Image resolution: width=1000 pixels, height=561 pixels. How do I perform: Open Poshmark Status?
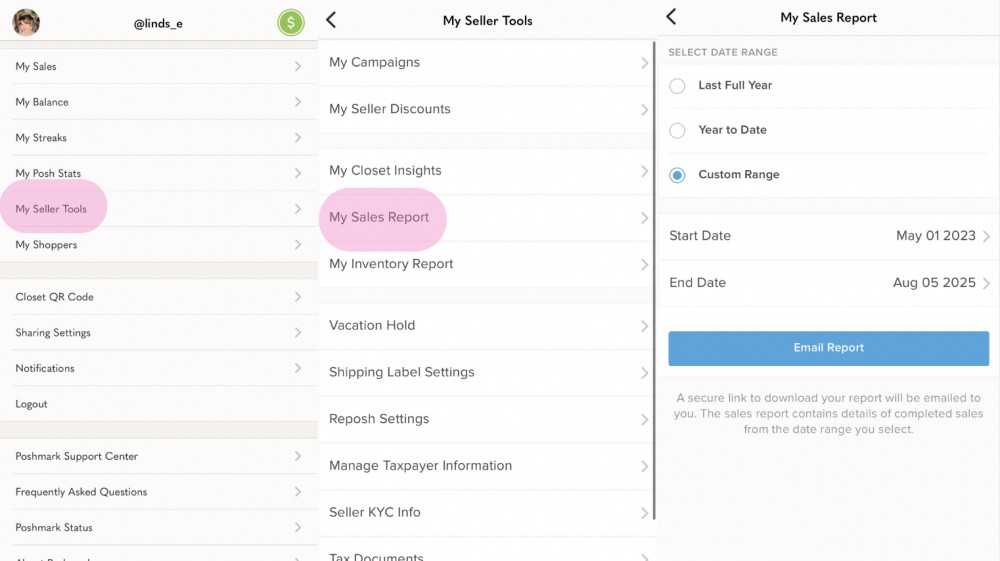[159, 528]
